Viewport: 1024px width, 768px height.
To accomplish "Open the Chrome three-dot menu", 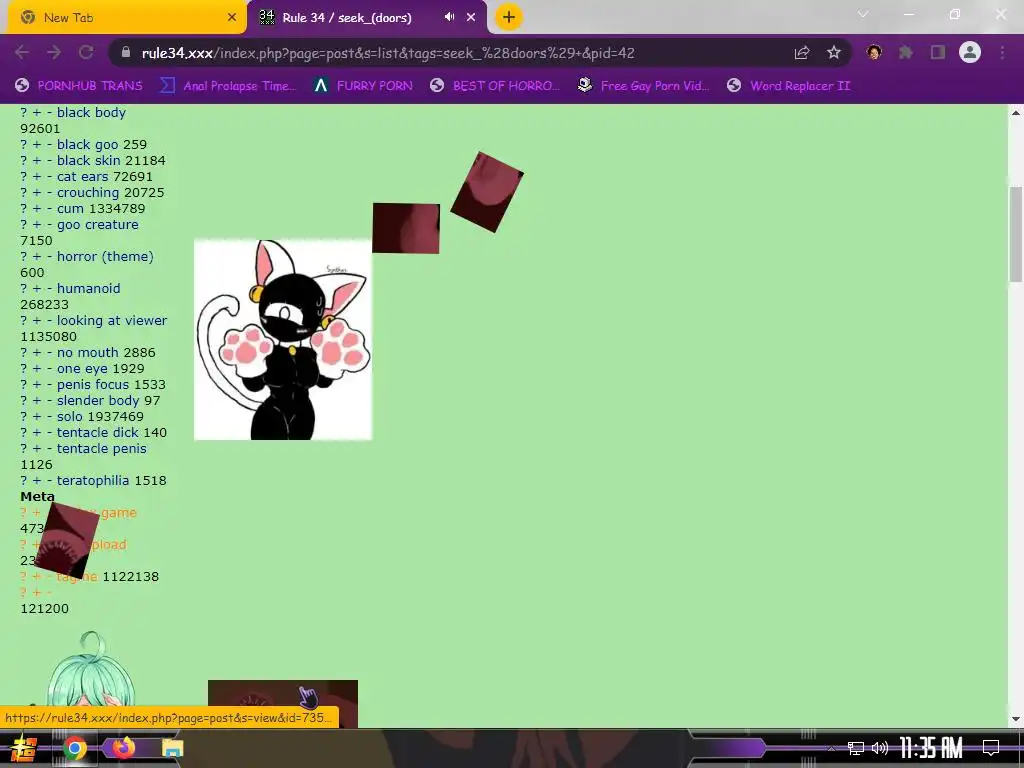I will [x=1002, y=52].
